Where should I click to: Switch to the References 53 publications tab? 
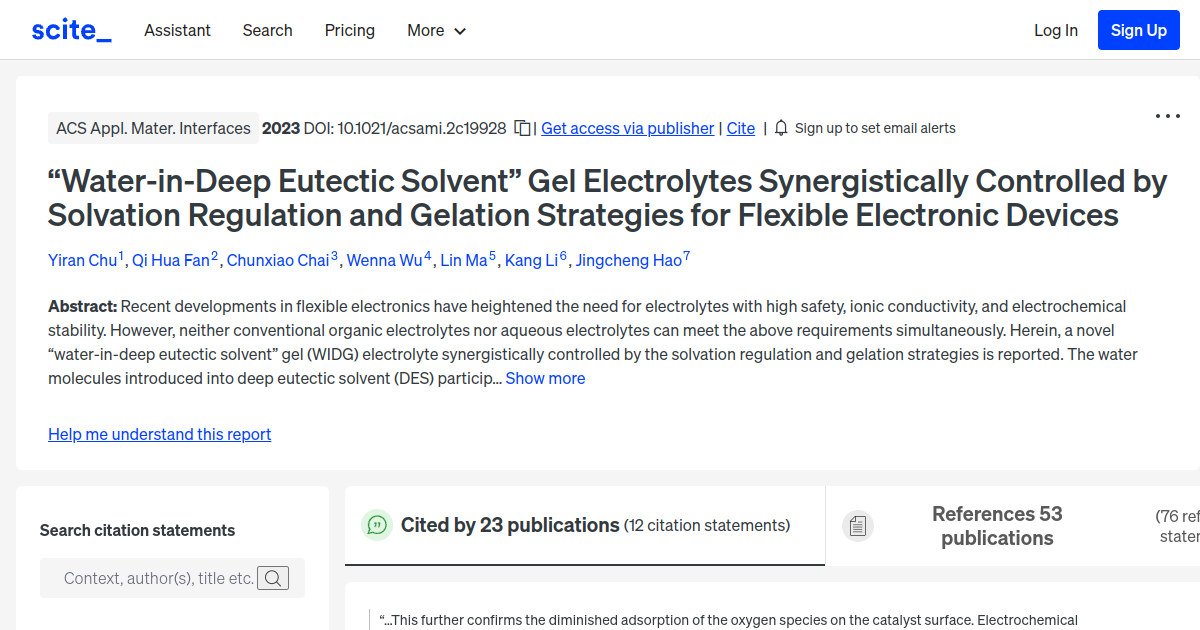(x=997, y=525)
